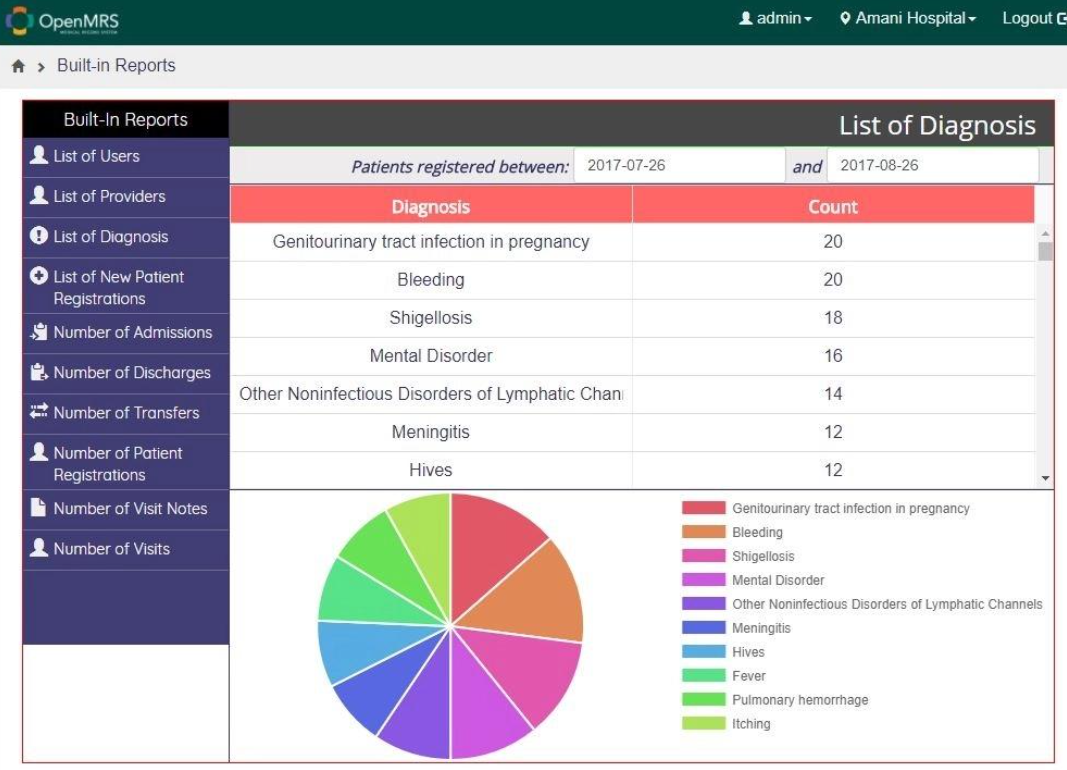Click the plus icon for New Patient Registrations
Viewport: 1067px width, 770px height.
click(39, 275)
